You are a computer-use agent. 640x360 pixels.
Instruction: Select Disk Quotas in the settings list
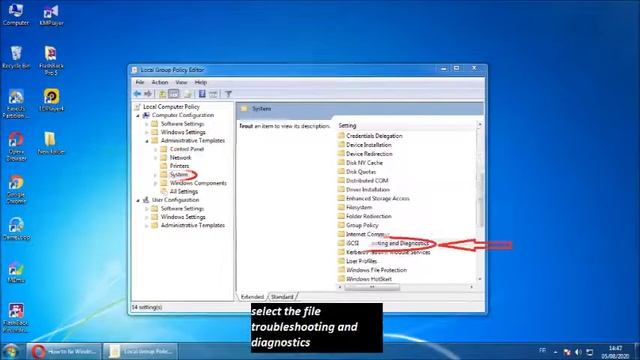pos(361,172)
